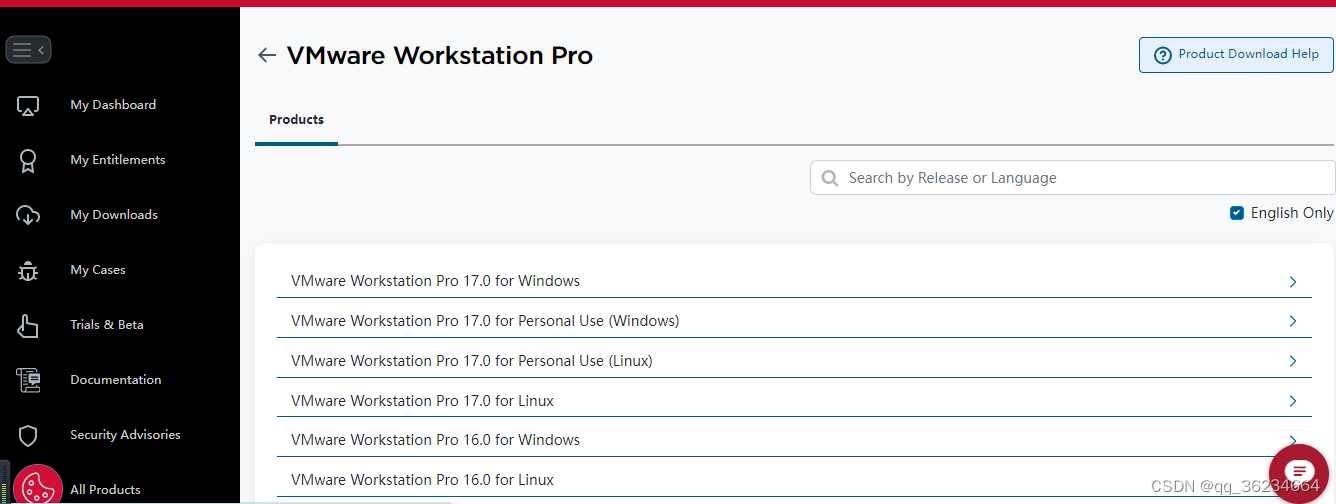This screenshot has width=1336, height=504.
Task: Open VMware Workstation Pro 16.0 for Linux
Action: coord(794,480)
